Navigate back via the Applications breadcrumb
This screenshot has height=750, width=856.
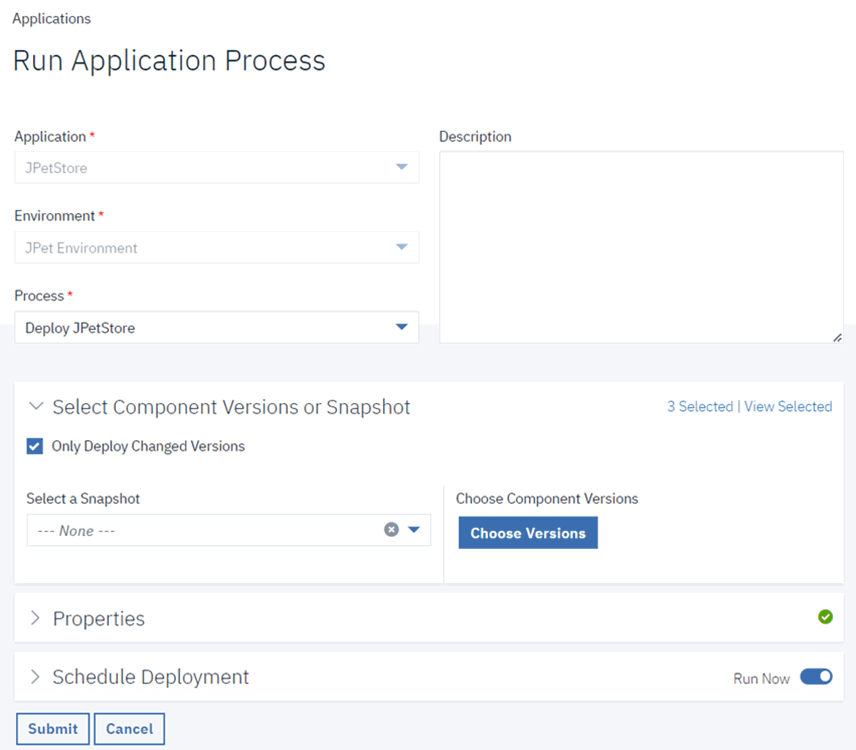pos(51,18)
